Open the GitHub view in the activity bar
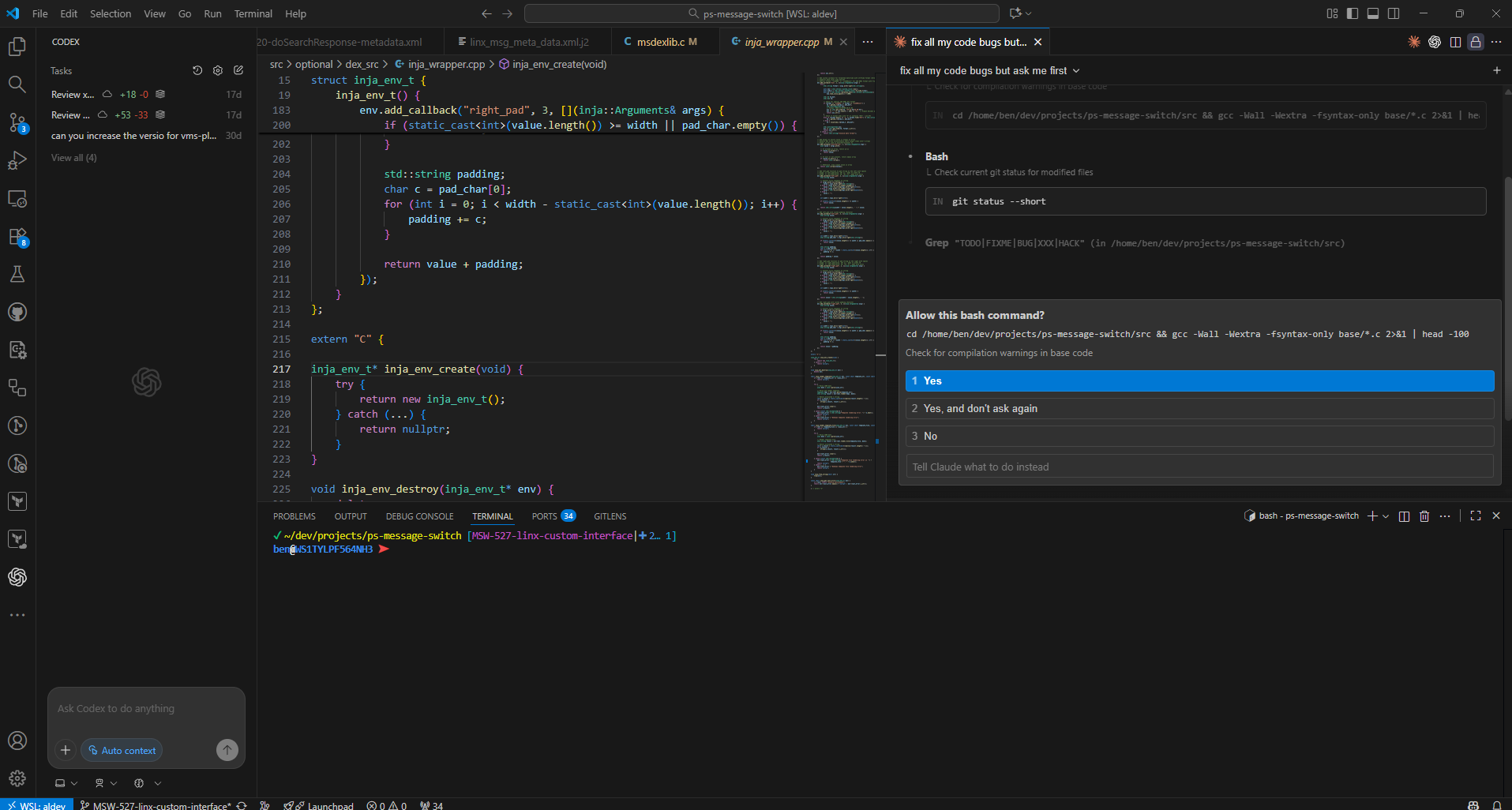This screenshot has width=1512, height=810. coord(17,312)
